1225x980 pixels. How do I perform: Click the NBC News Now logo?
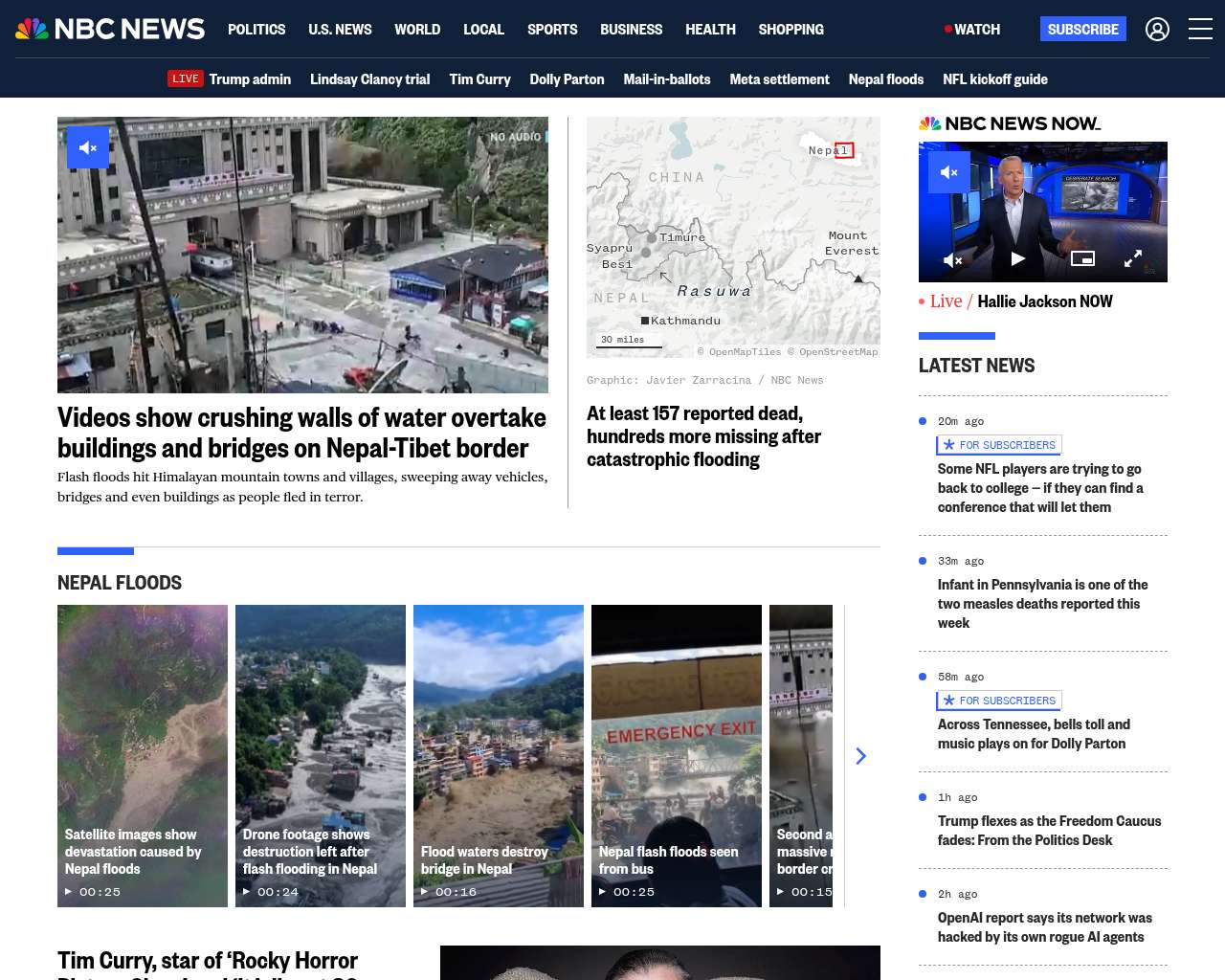pos(1010,123)
